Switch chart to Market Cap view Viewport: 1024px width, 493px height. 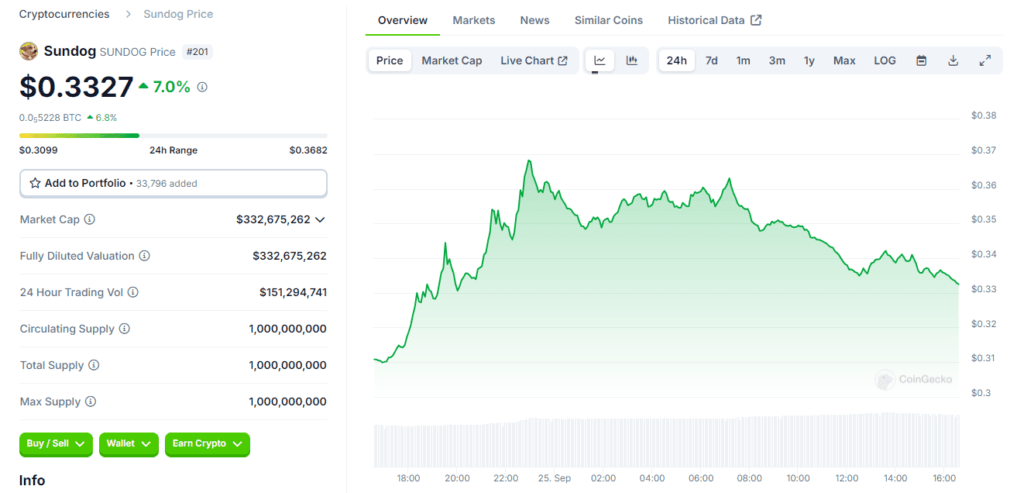pos(452,61)
